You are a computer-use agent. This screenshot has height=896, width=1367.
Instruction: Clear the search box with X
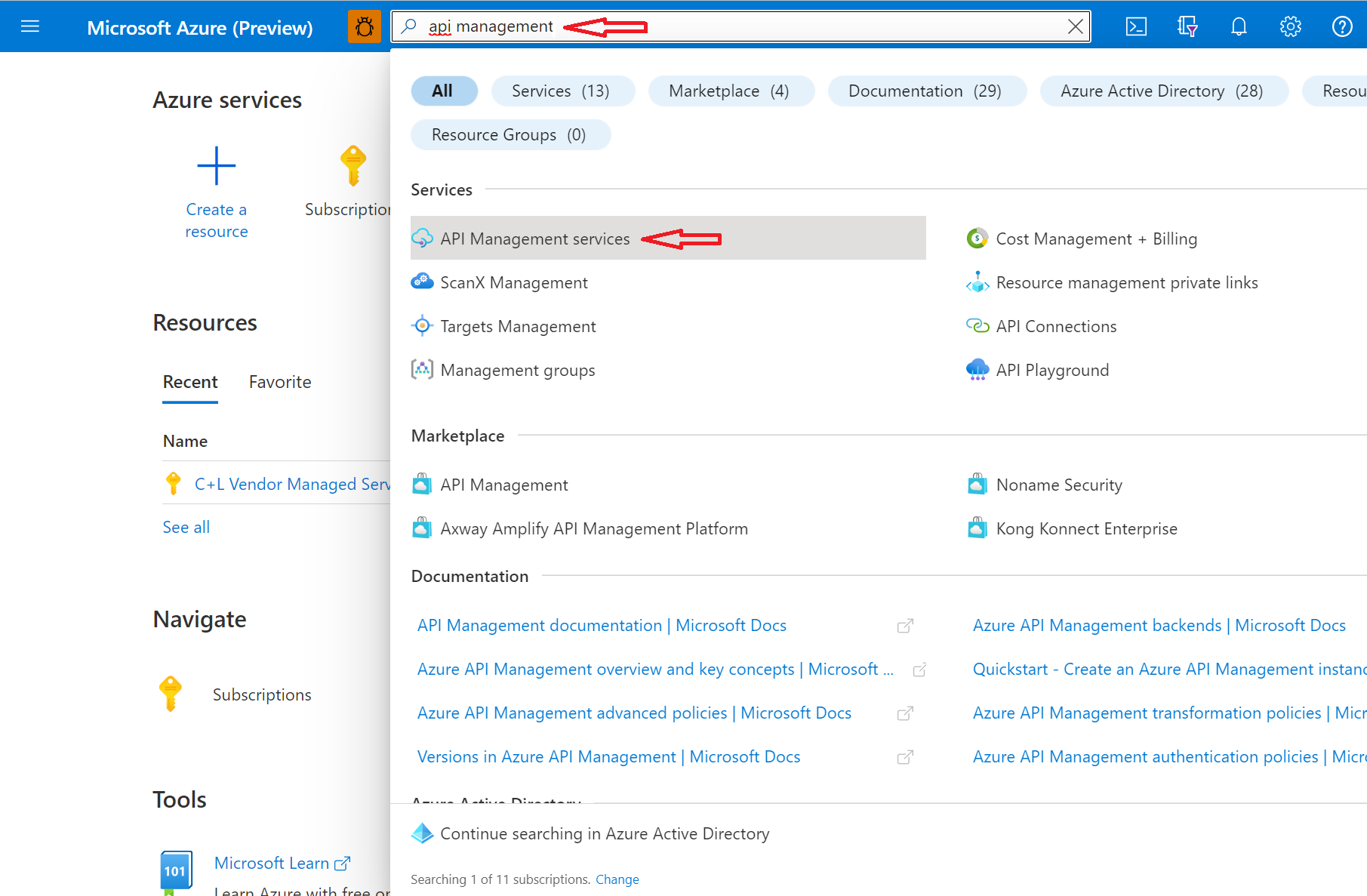tap(1075, 26)
